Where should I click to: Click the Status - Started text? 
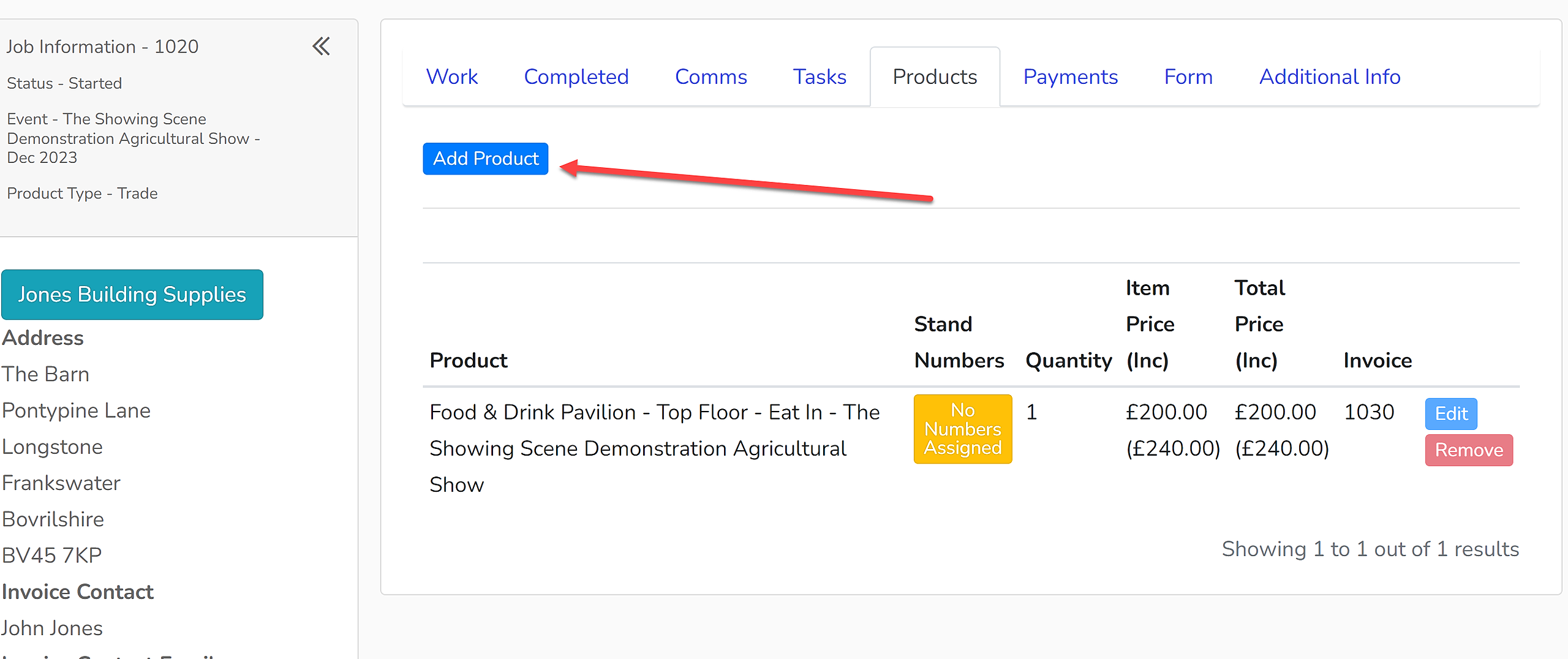(64, 83)
